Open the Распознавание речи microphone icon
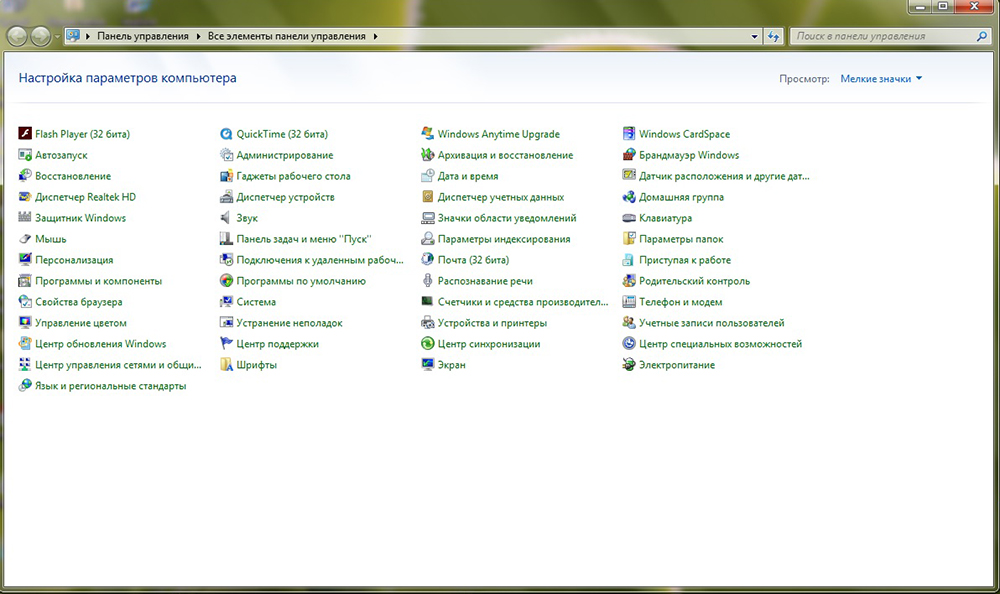Screen dimensions: 1000x594 pos(427,281)
